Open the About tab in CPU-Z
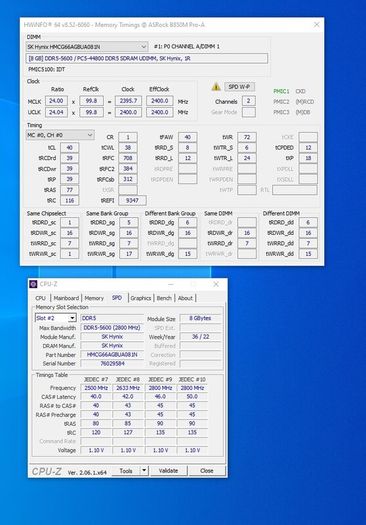The width and height of the screenshot is (366, 525). 185,298
